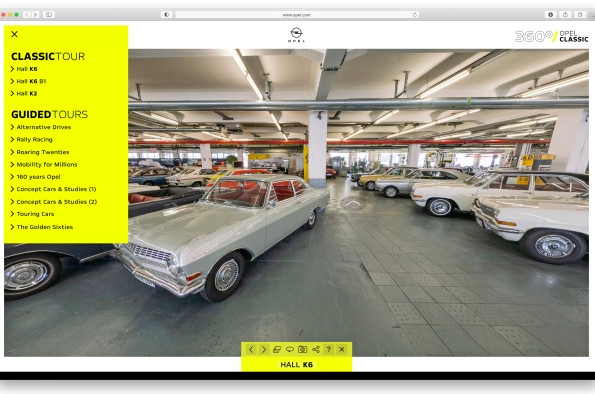Move forward using the floor arrow hotspot
Screen dimensions: 595x394
pyautogui.click(x=353, y=204)
